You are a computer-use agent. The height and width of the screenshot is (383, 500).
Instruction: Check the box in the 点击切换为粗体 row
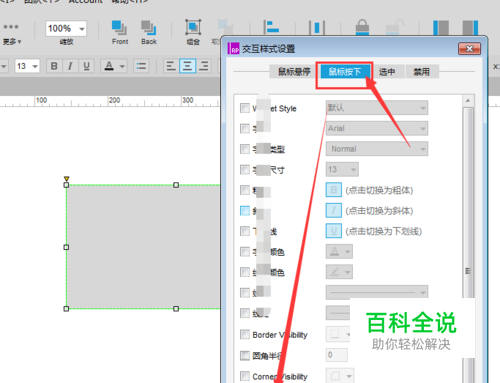[x=245, y=190]
